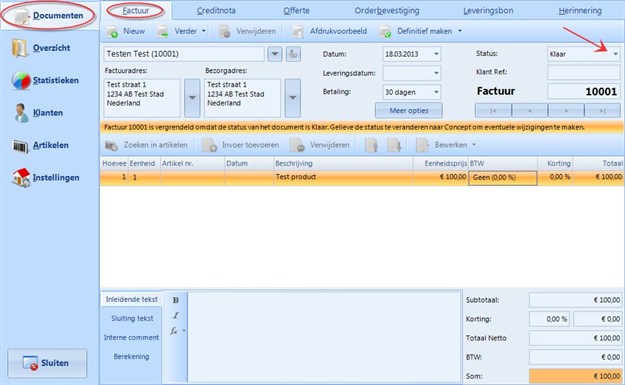Open the Documenten section
Image resolution: width=625 pixels, height=385 pixels.
pyautogui.click(x=49, y=16)
